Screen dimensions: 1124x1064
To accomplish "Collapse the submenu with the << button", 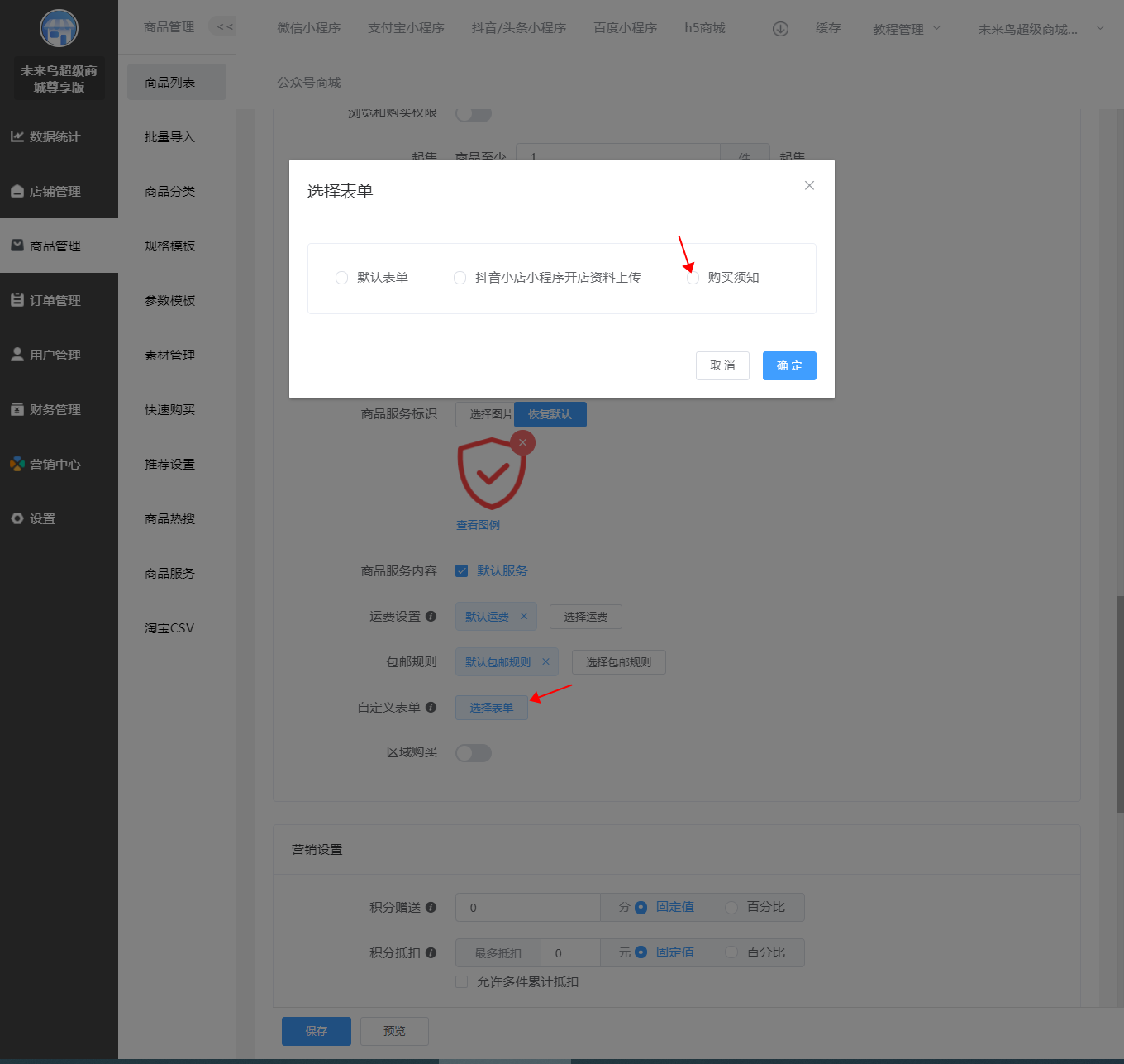I will click(224, 27).
